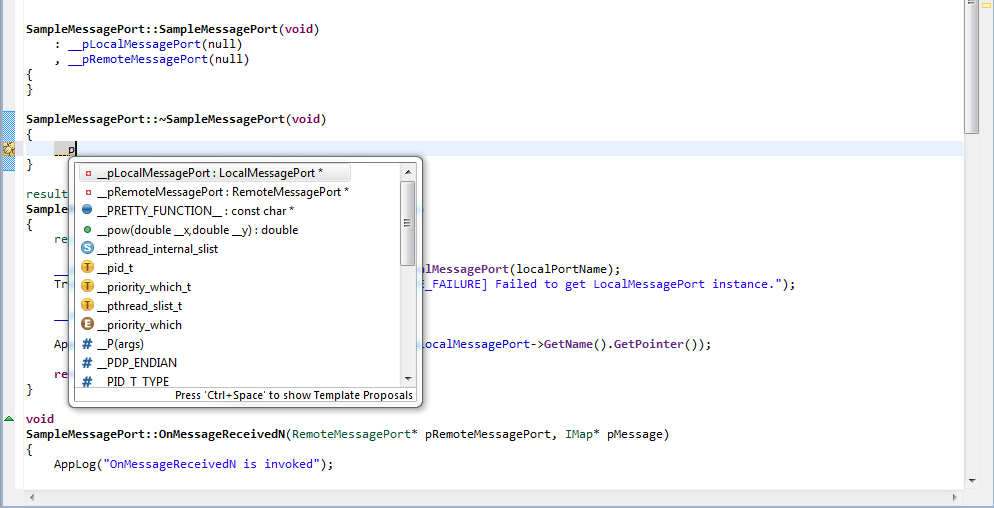
Task: Click typedef T icon of __pthread_slist_t
Action: [x=87, y=305]
